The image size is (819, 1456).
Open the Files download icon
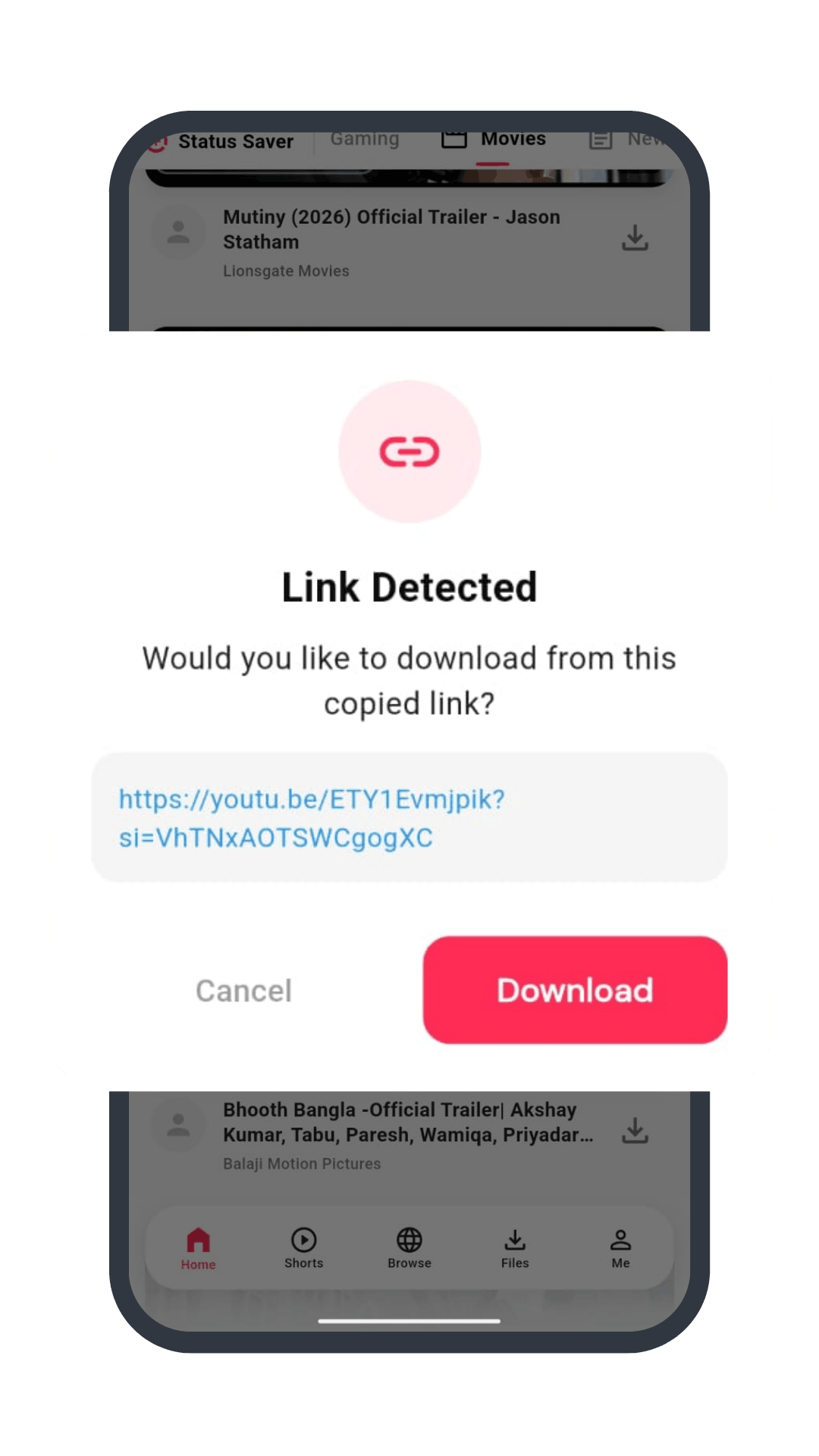coord(515,1240)
